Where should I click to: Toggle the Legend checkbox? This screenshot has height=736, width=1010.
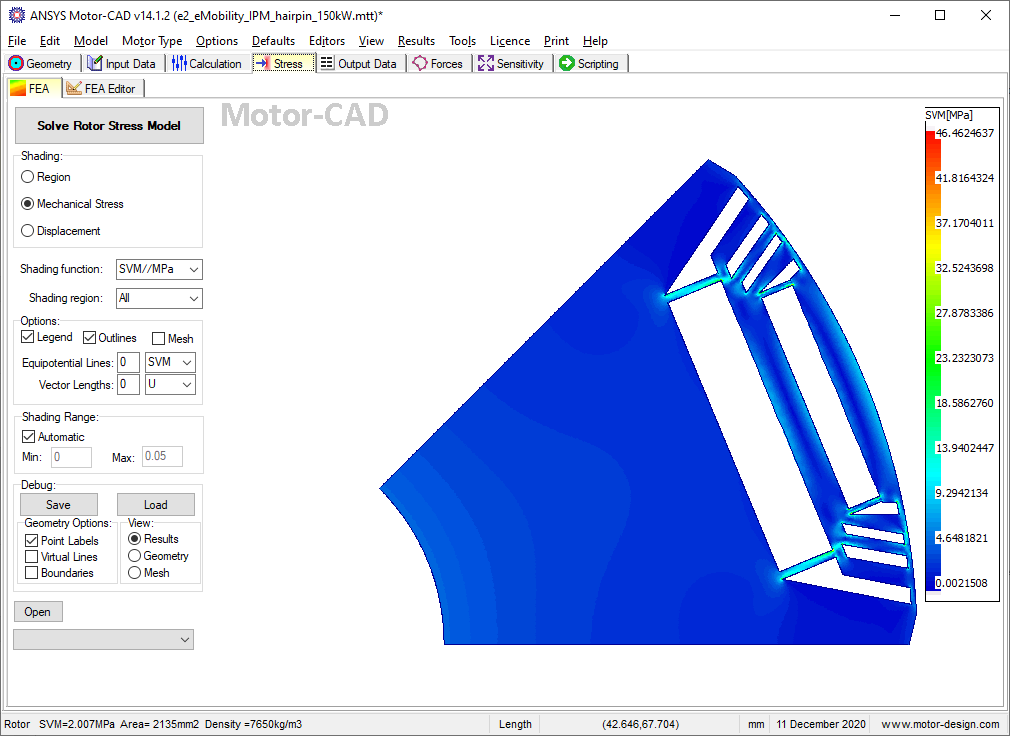(x=28, y=337)
